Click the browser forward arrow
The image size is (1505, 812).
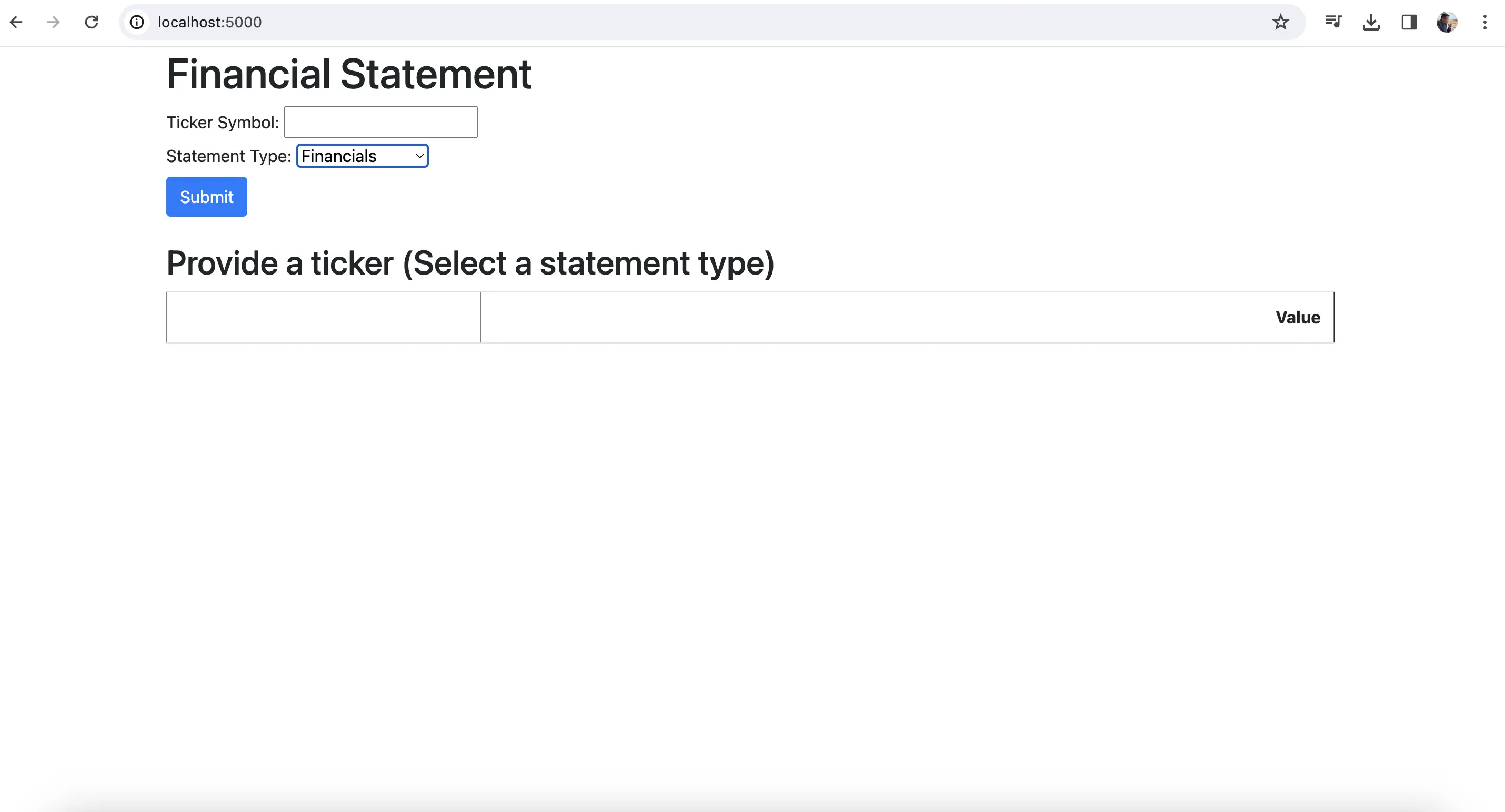[53, 22]
